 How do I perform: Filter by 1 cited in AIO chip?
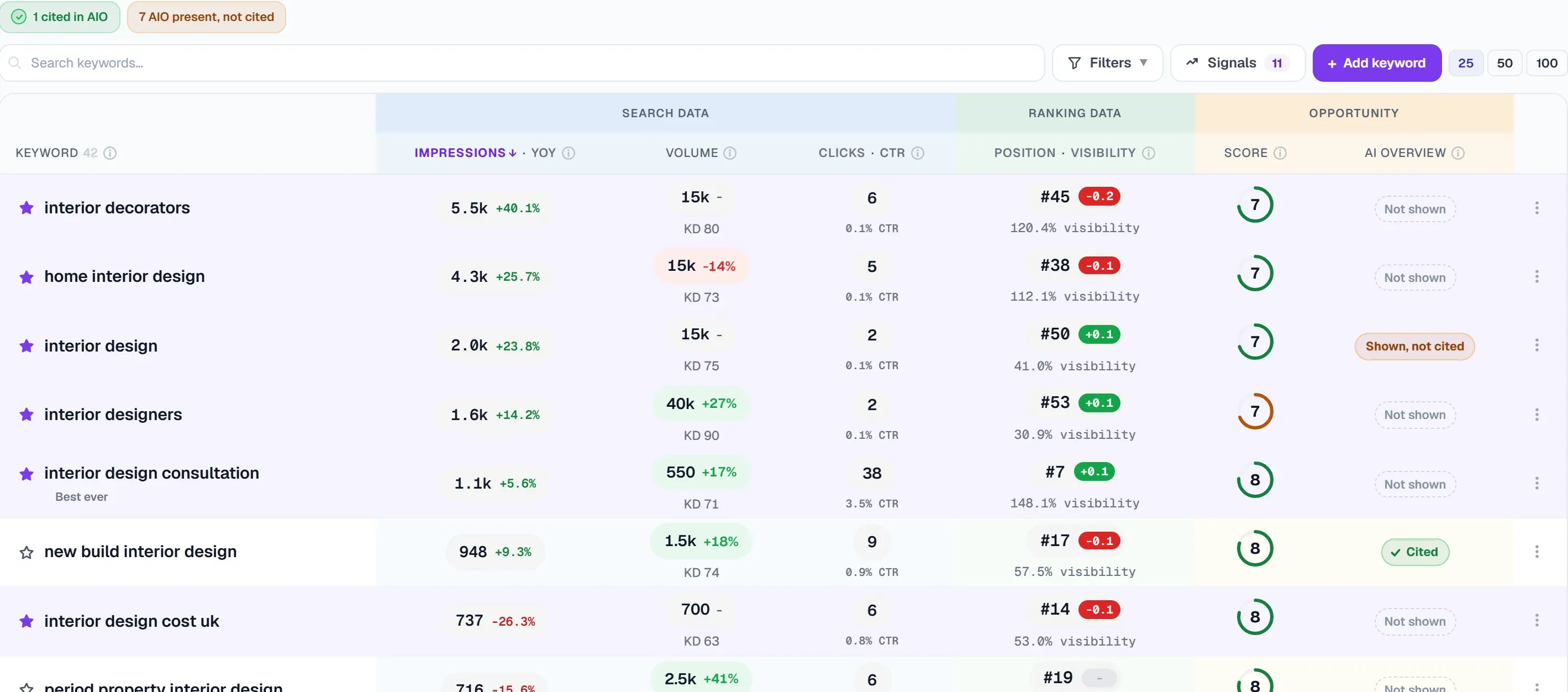60,17
